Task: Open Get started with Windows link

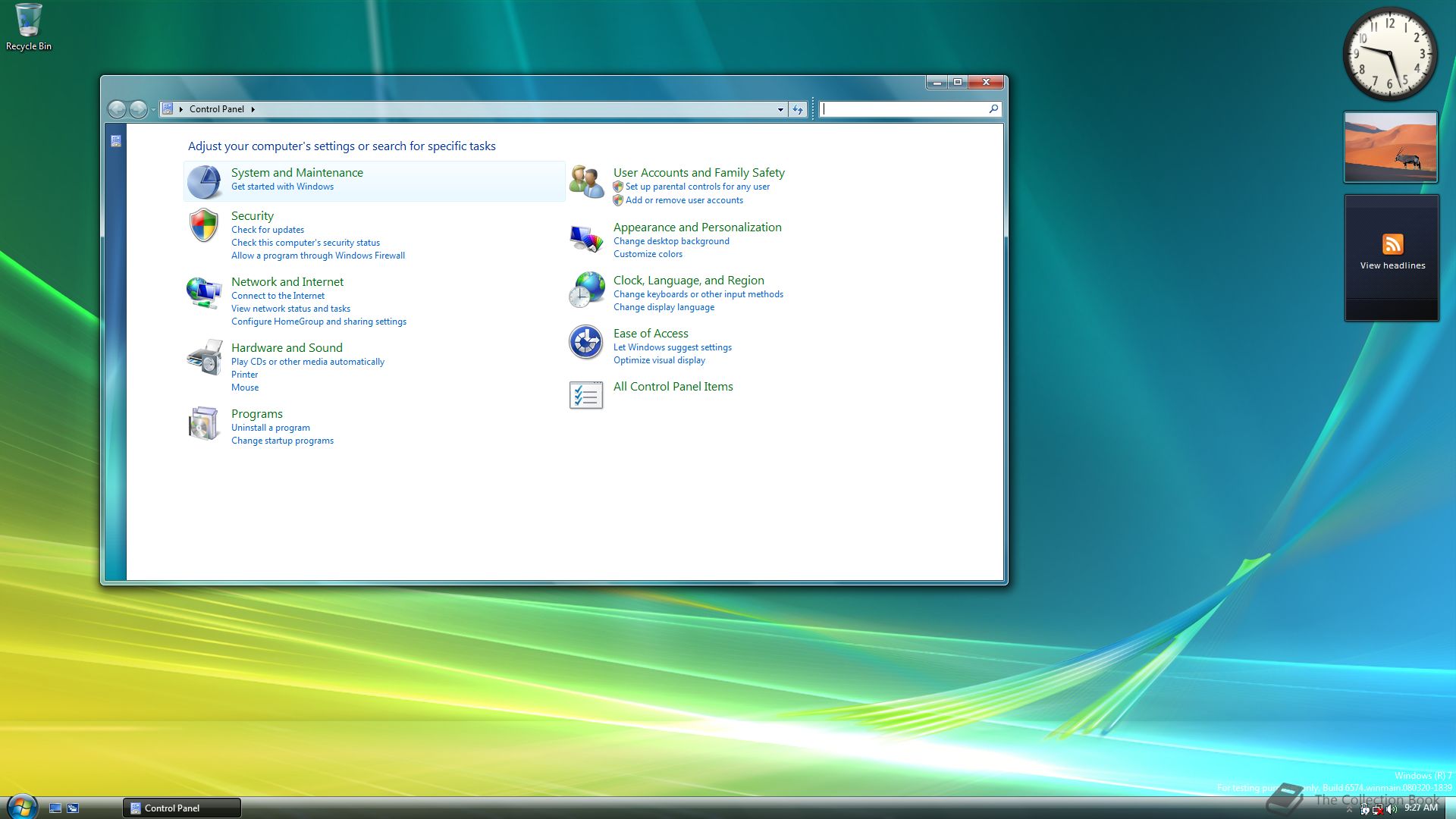Action: tap(282, 187)
